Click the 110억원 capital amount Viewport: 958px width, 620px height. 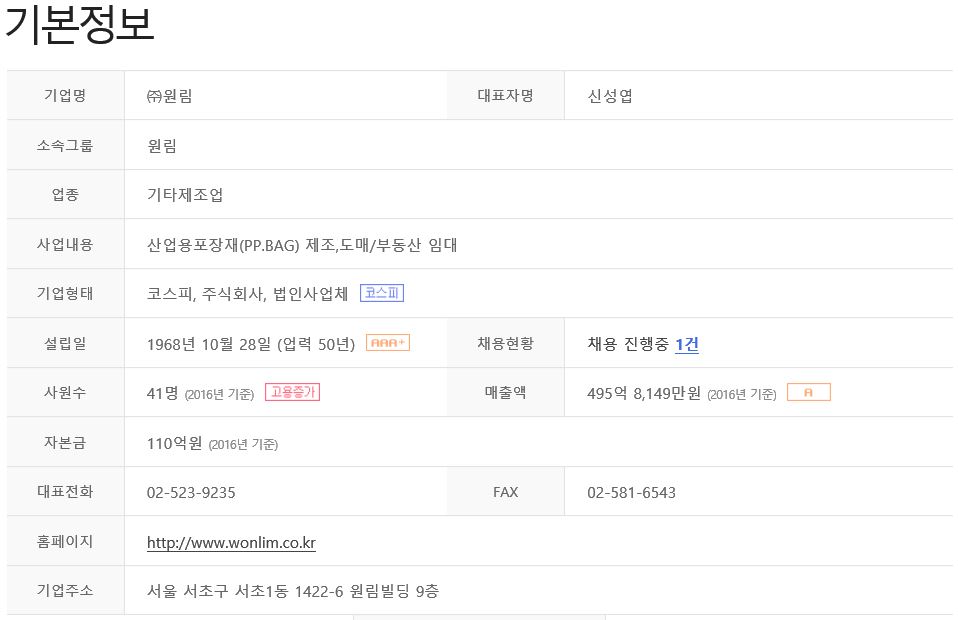174,443
